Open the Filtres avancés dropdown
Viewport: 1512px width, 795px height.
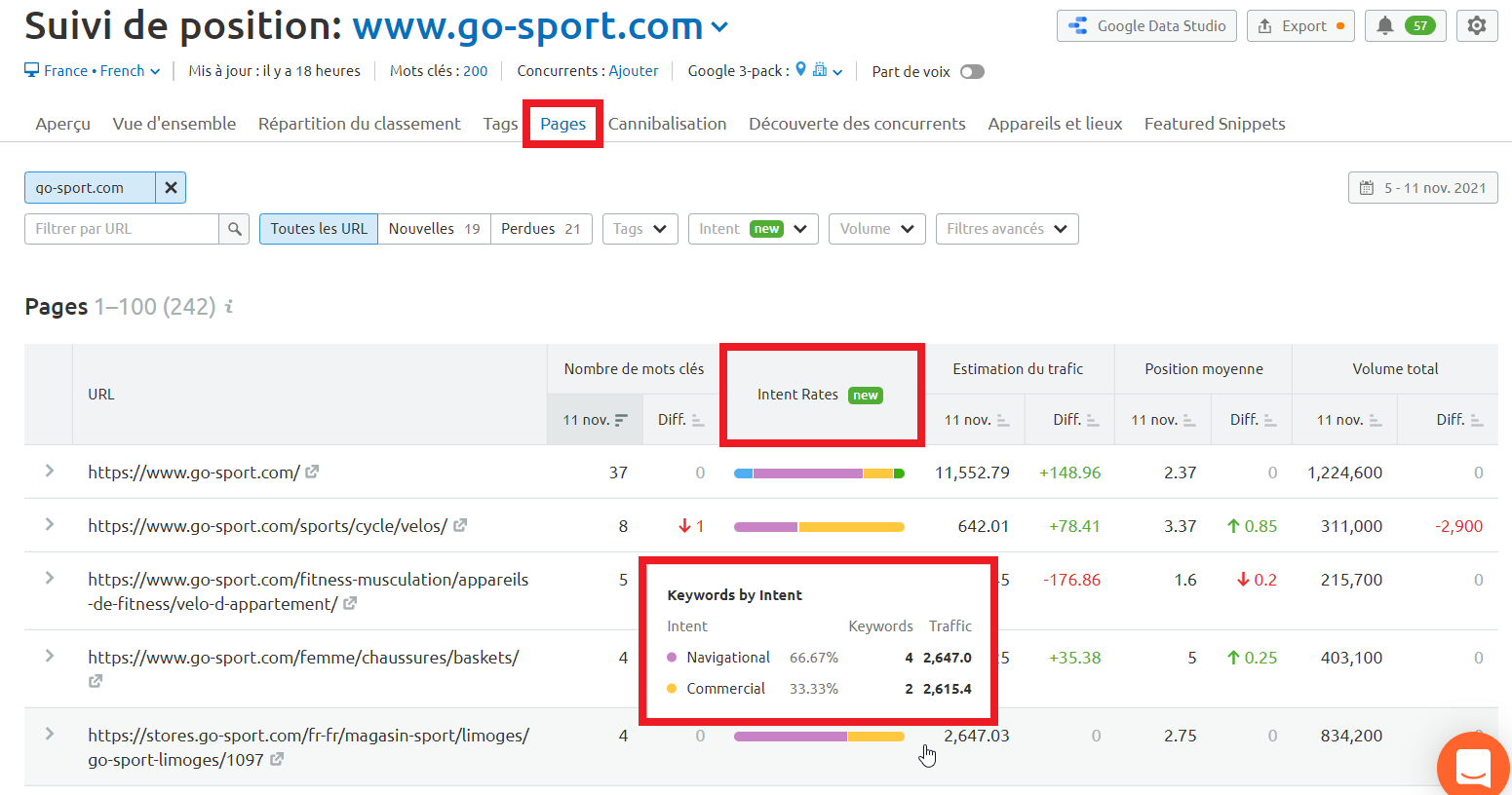1007,229
